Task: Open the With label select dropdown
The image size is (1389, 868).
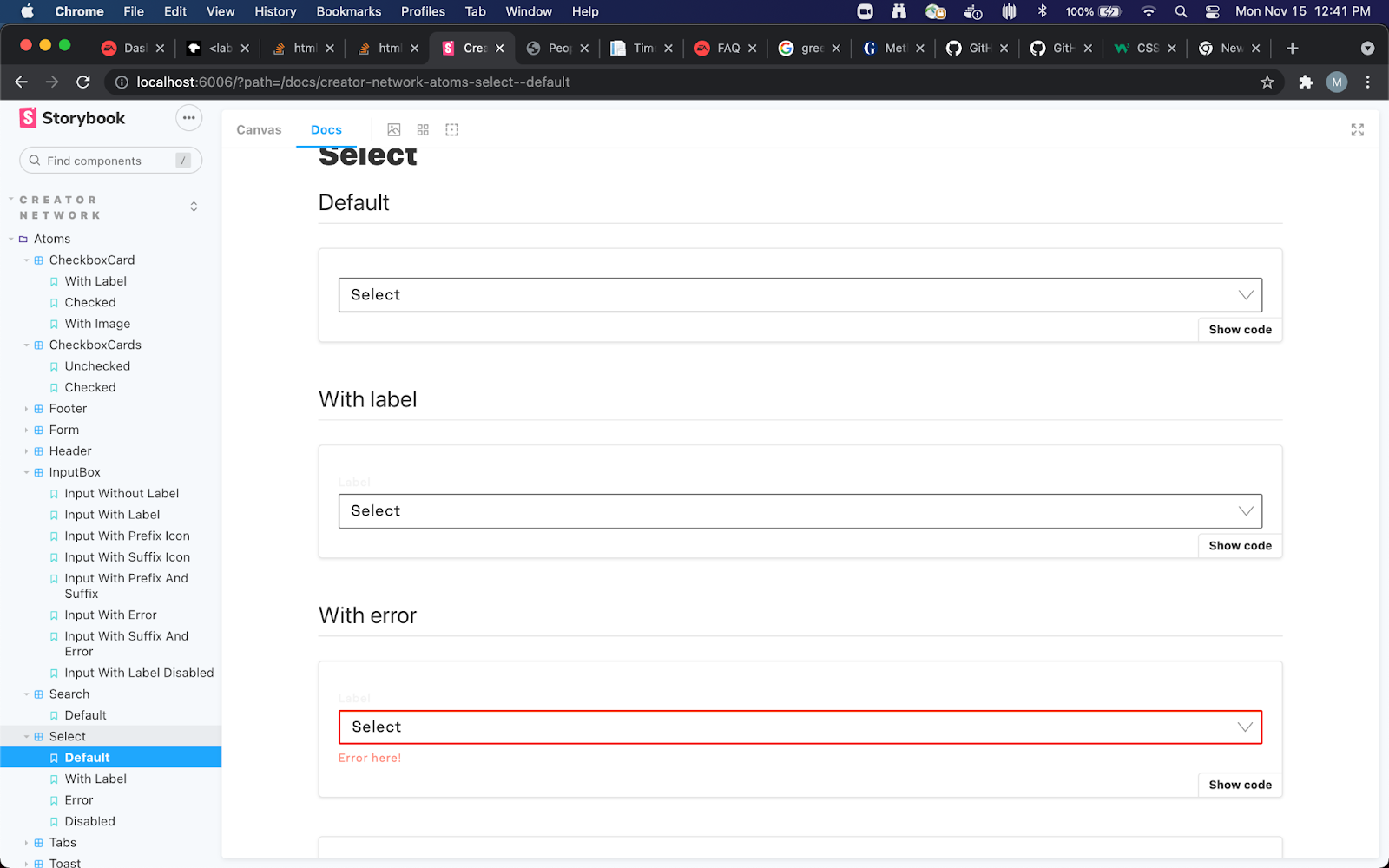Action: tap(800, 511)
